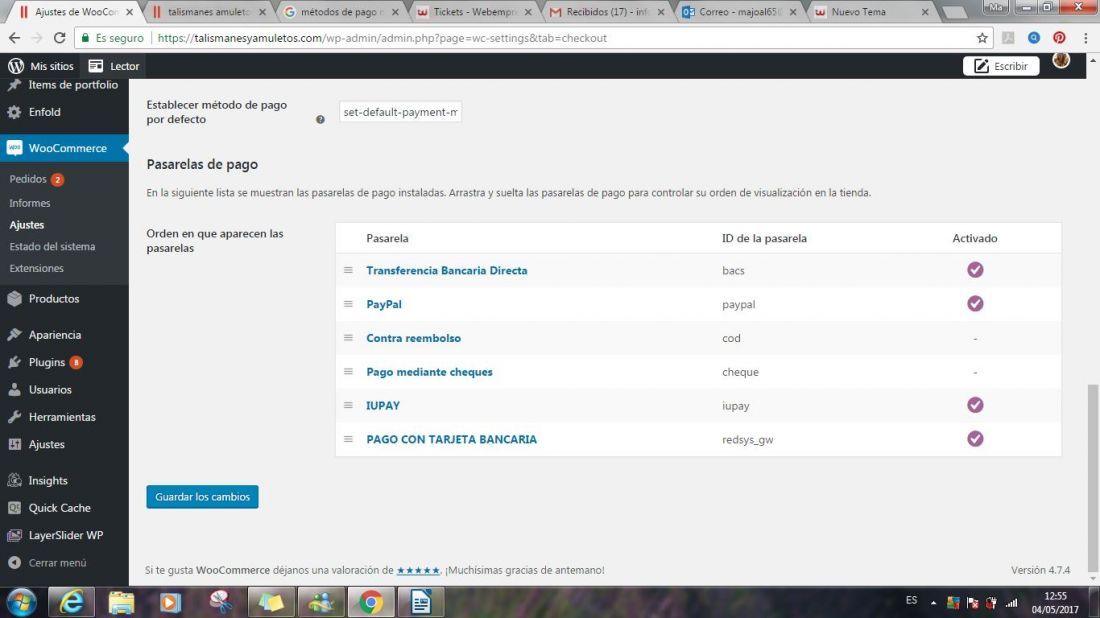Open PayPal gateway settings link

point(384,304)
